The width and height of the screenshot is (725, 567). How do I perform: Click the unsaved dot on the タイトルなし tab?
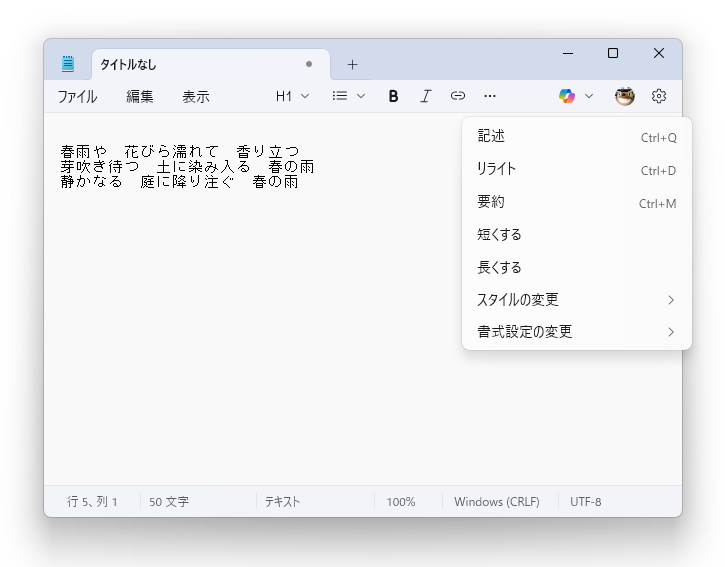309,64
